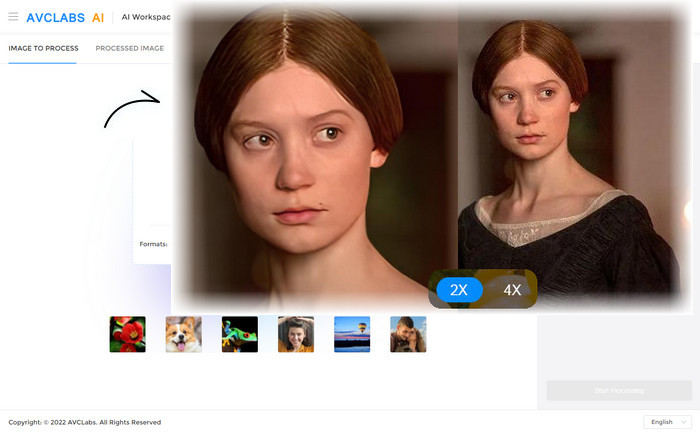Switch to the Processed Image tab
The height and width of the screenshot is (432, 700).
click(130, 48)
